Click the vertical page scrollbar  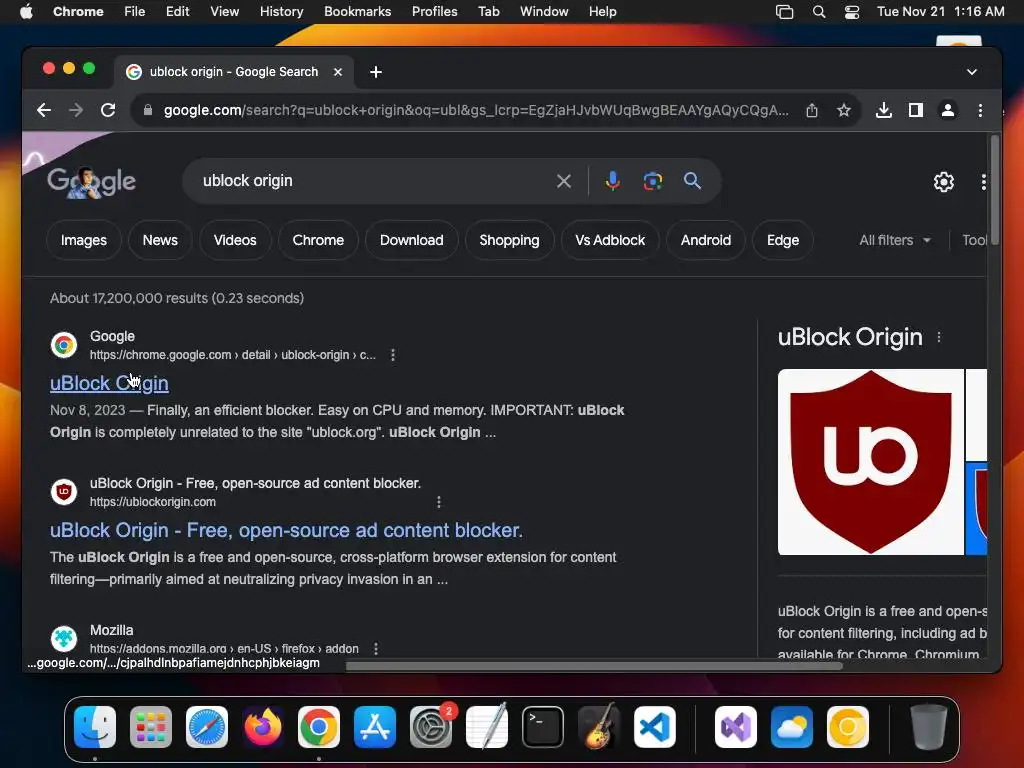(995, 189)
